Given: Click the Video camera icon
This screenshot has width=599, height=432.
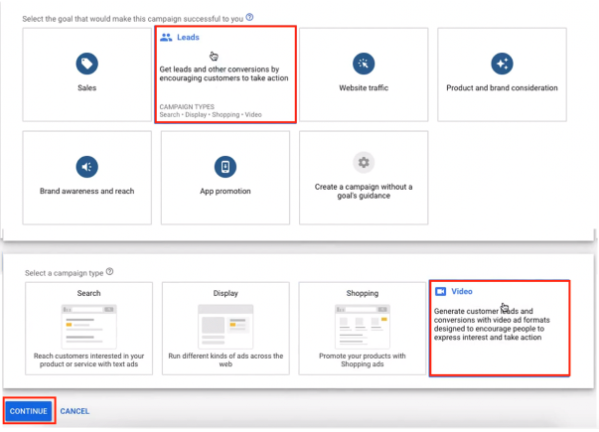Looking at the screenshot, I should pyautogui.click(x=440, y=291).
